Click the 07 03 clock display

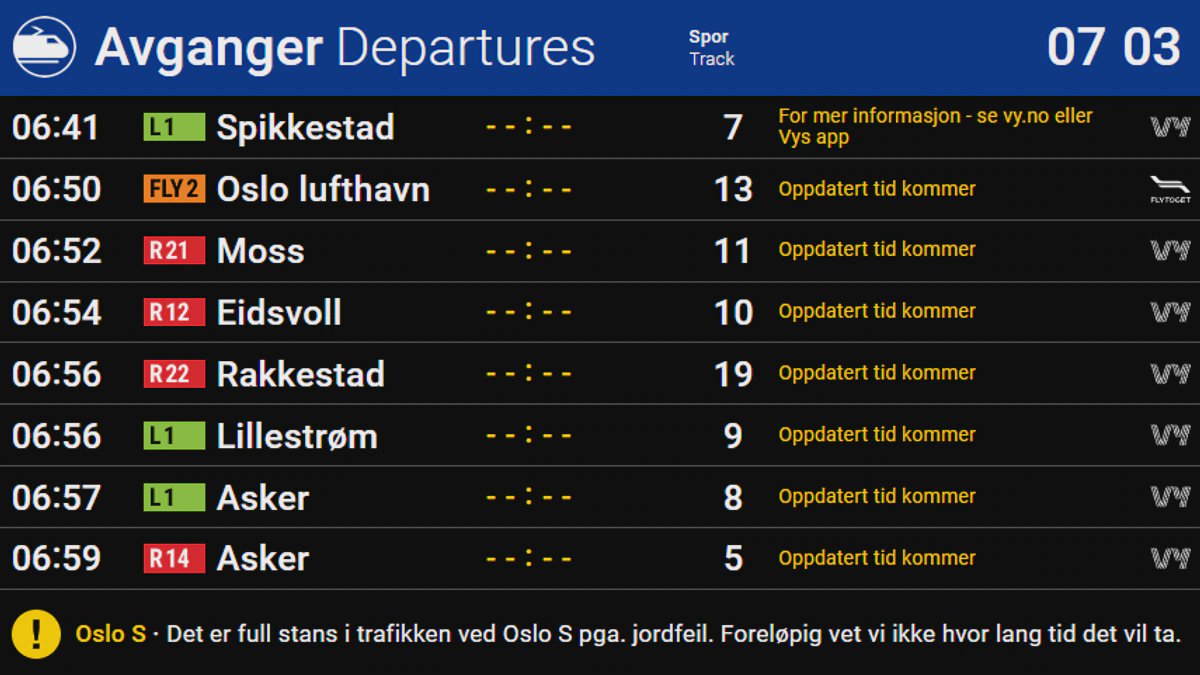pyautogui.click(x=1113, y=47)
